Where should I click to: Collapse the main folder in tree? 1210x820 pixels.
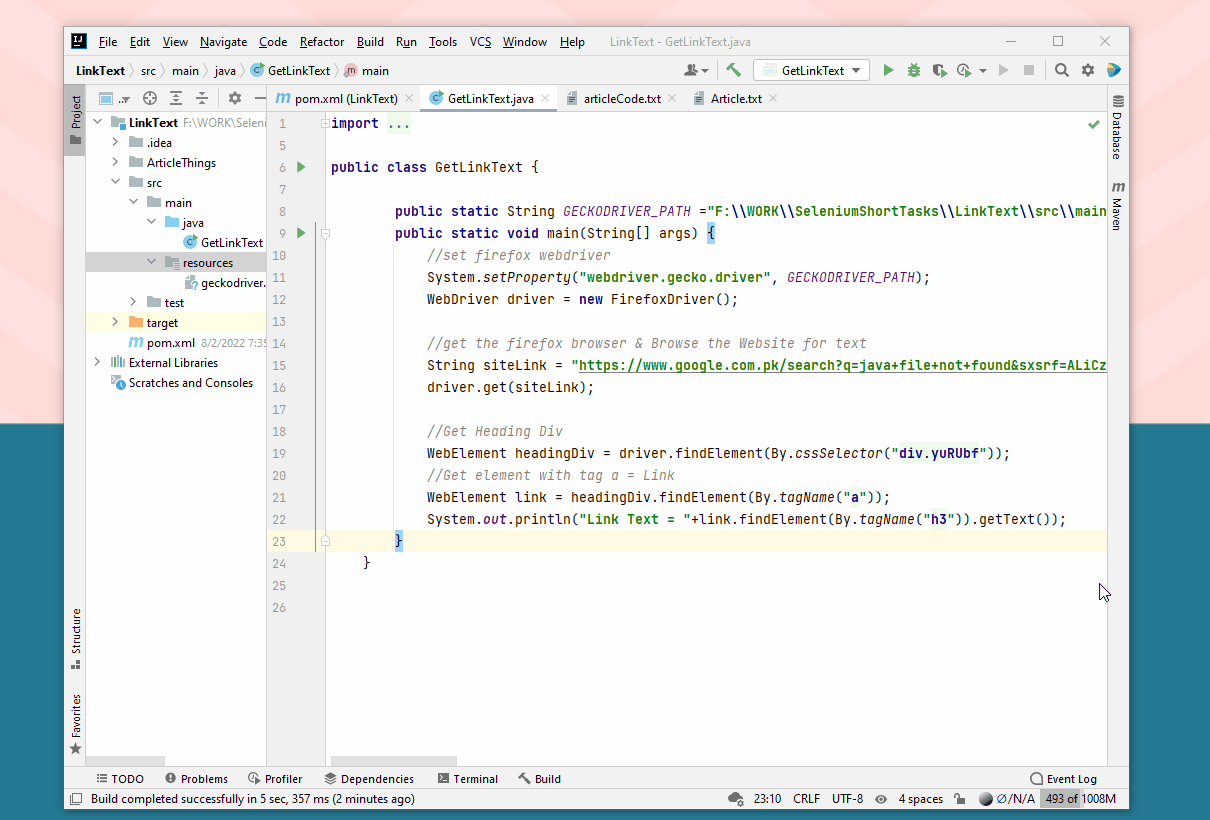click(x=134, y=202)
